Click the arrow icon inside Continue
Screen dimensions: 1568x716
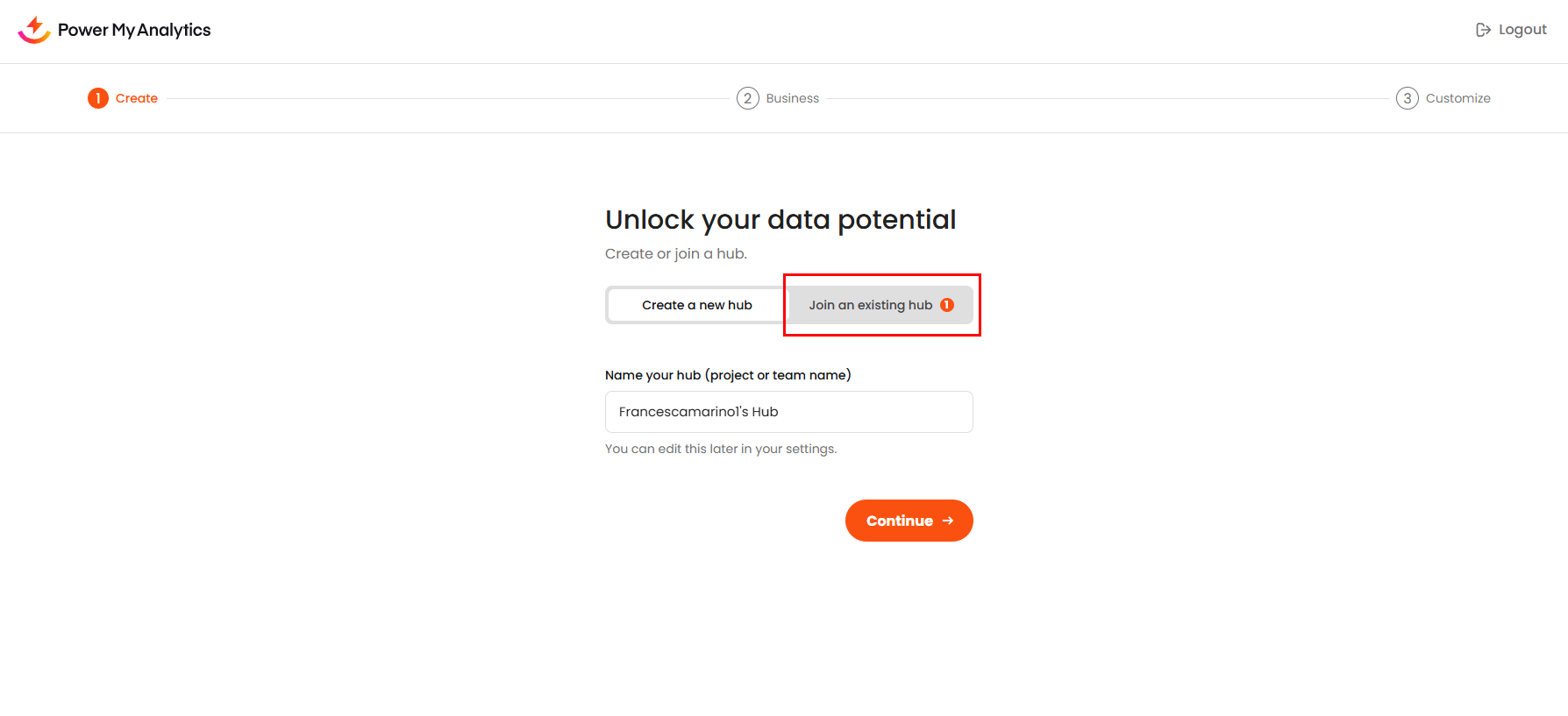pos(948,521)
